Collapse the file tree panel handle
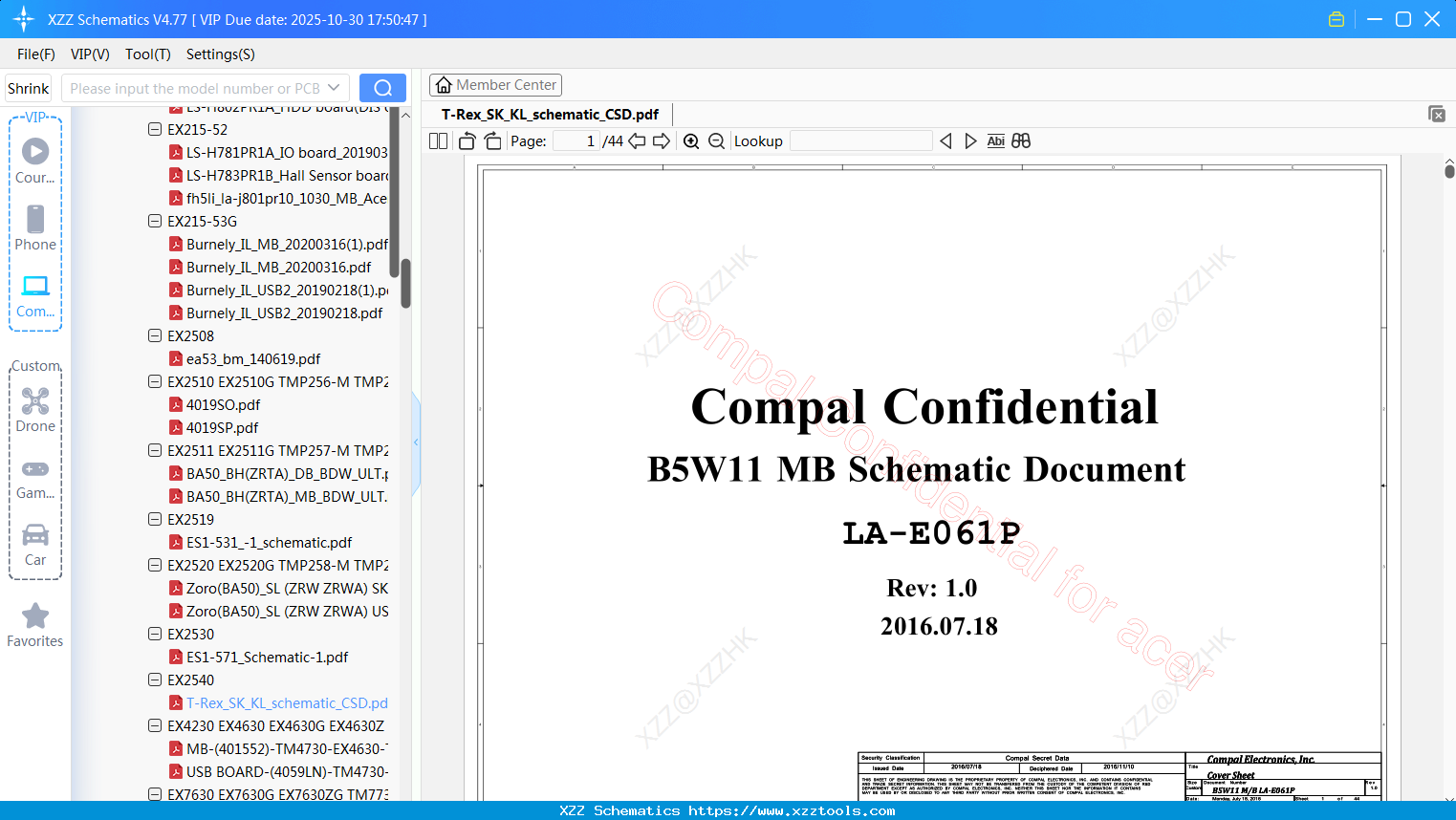Viewport: 1456px width, 820px height. (x=416, y=442)
